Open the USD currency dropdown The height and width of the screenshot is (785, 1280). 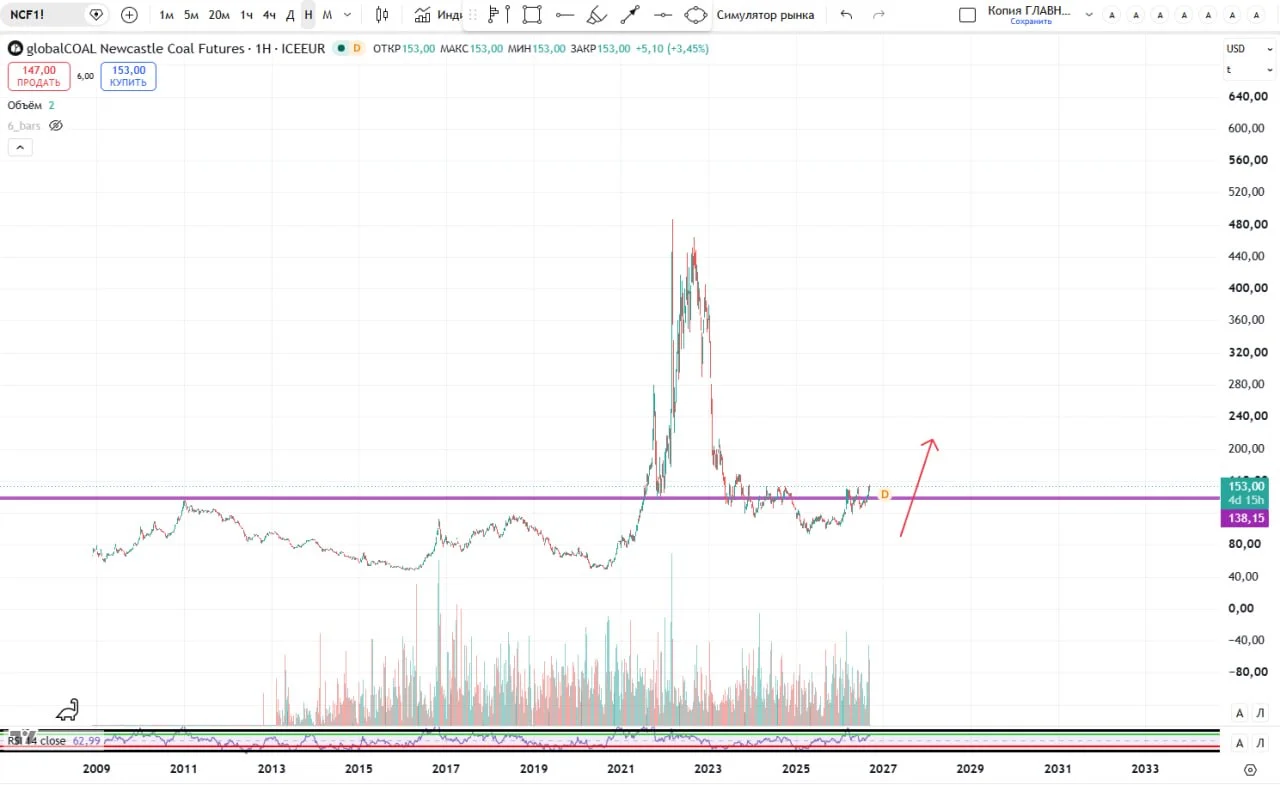(1250, 49)
